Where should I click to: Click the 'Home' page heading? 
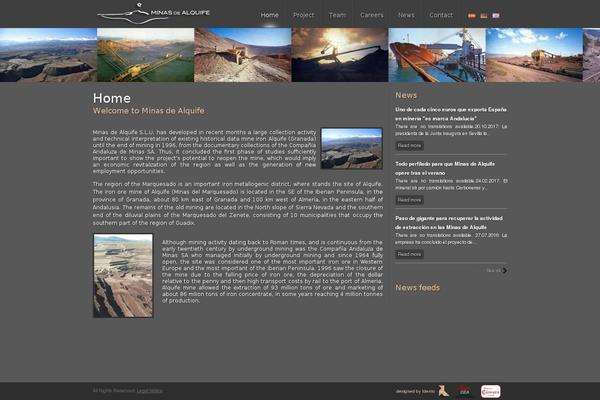(112, 98)
